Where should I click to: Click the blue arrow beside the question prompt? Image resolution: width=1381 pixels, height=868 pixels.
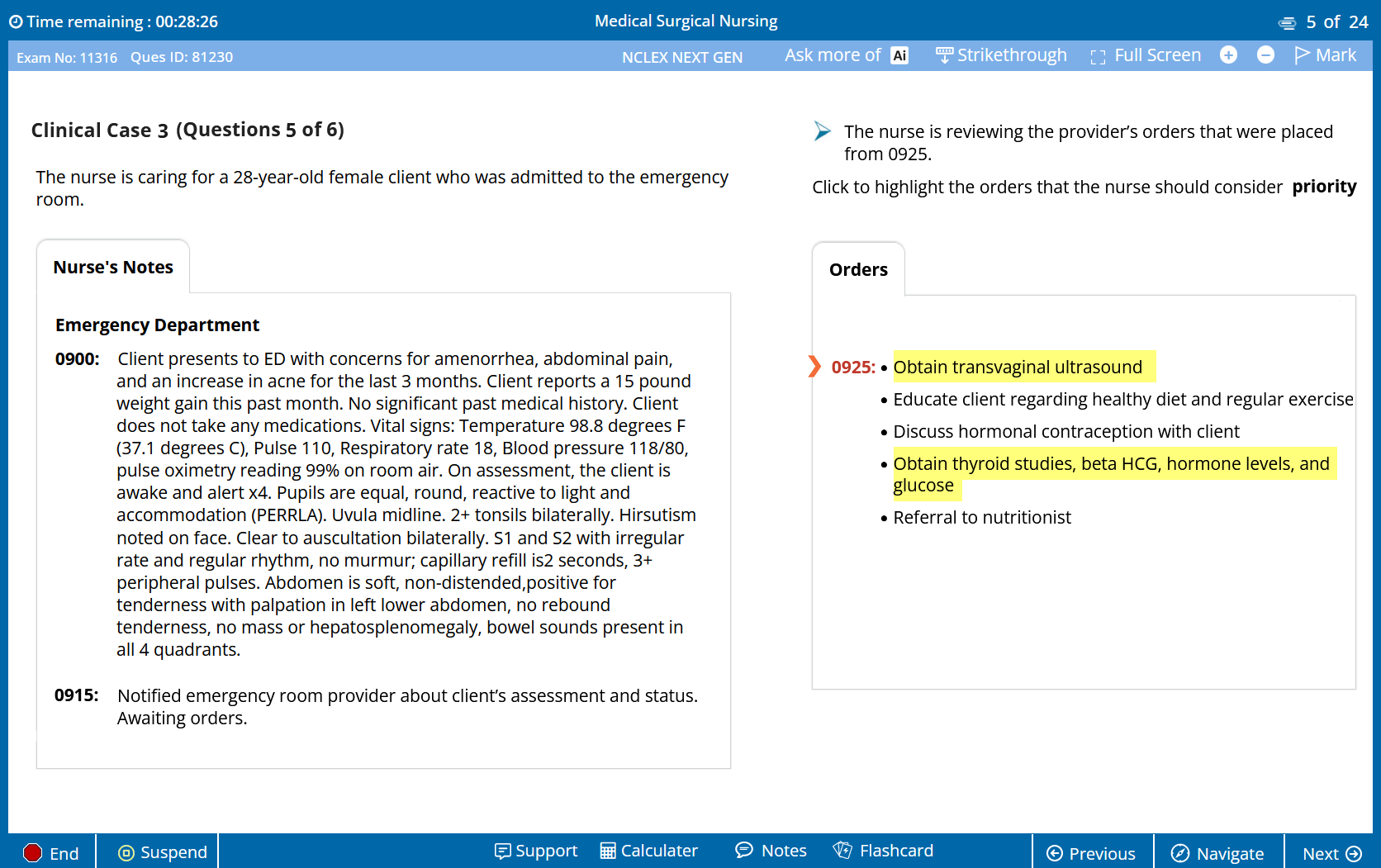pos(822,130)
